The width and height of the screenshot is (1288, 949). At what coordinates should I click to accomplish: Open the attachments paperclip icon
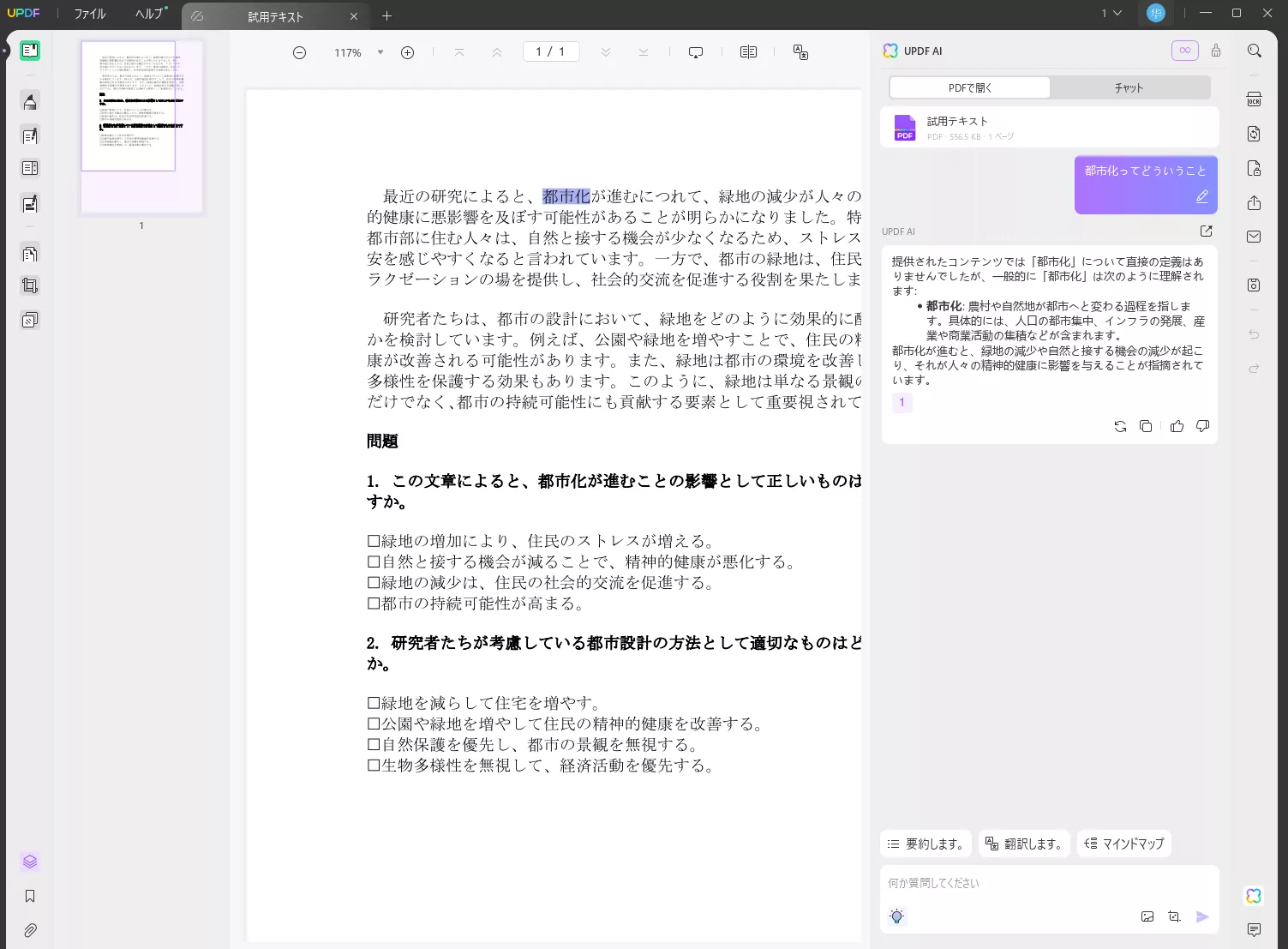pyautogui.click(x=30, y=930)
